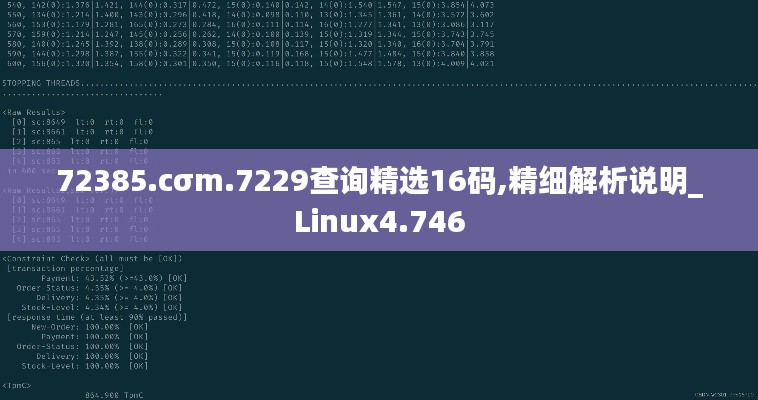Viewport: 758px width, 400px height.
Task: Click the table row starting with 600
Action: tap(250, 63)
